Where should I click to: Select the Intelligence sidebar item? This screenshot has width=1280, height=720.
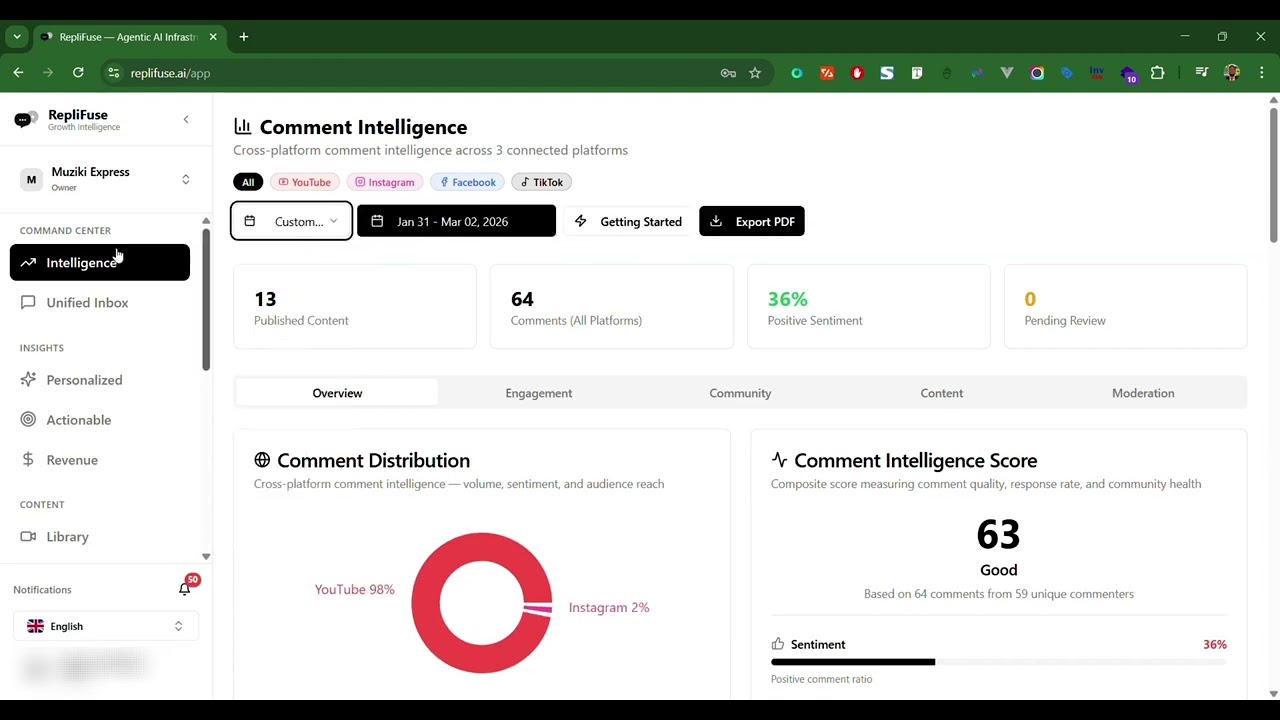pyautogui.click(x=100, y=263)
